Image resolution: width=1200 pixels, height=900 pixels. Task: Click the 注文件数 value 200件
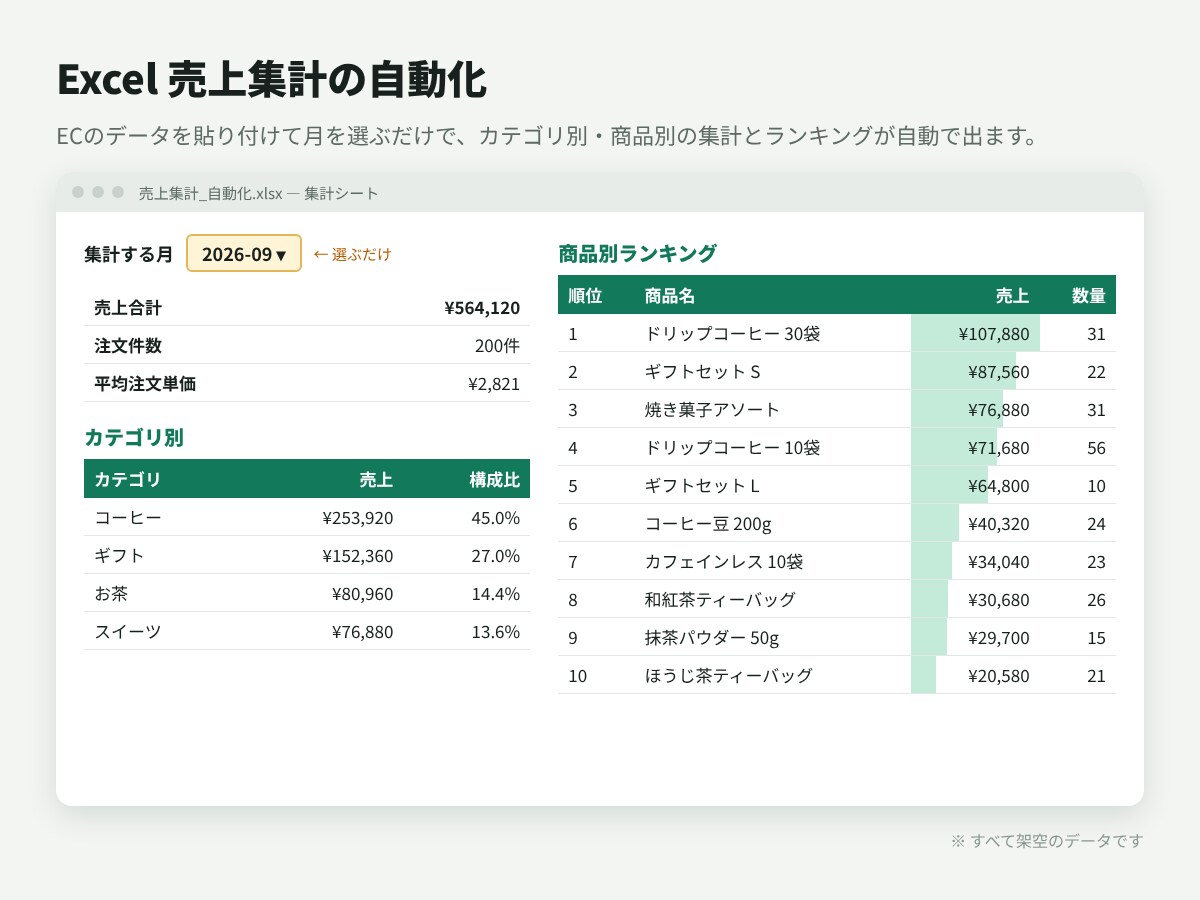coord(497,346)
